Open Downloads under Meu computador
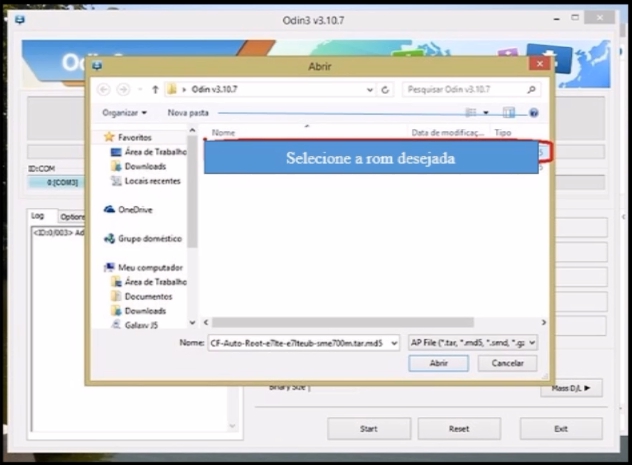This screenshot has width=632, height=465. point(145,311)
